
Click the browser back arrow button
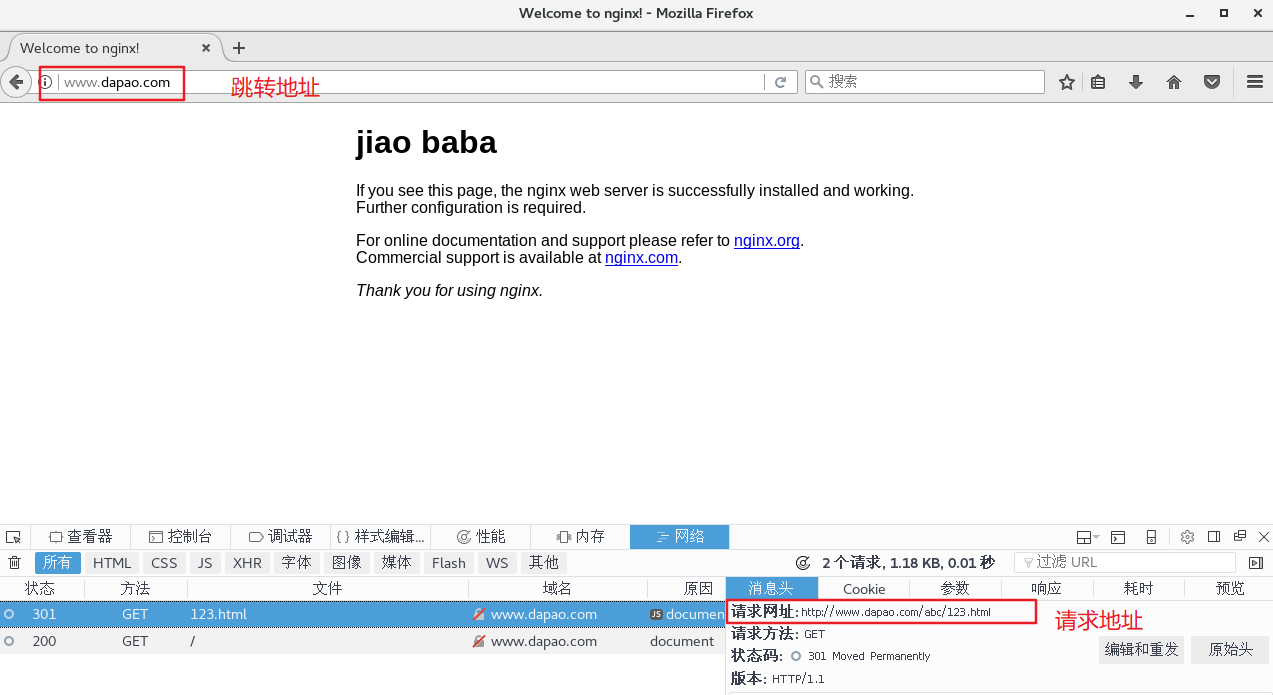16,82
